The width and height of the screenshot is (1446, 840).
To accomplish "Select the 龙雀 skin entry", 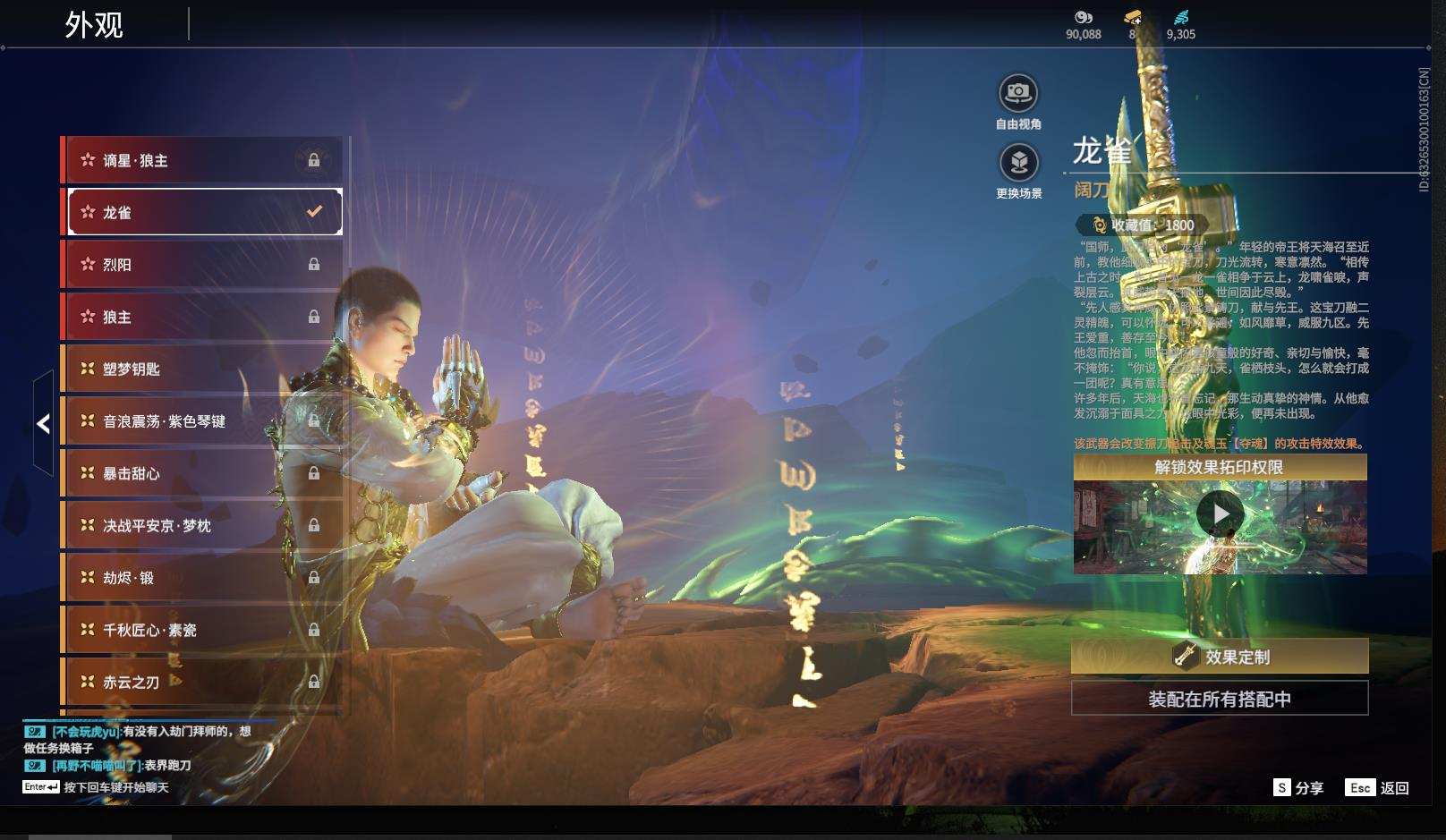I will coord(205,212).
